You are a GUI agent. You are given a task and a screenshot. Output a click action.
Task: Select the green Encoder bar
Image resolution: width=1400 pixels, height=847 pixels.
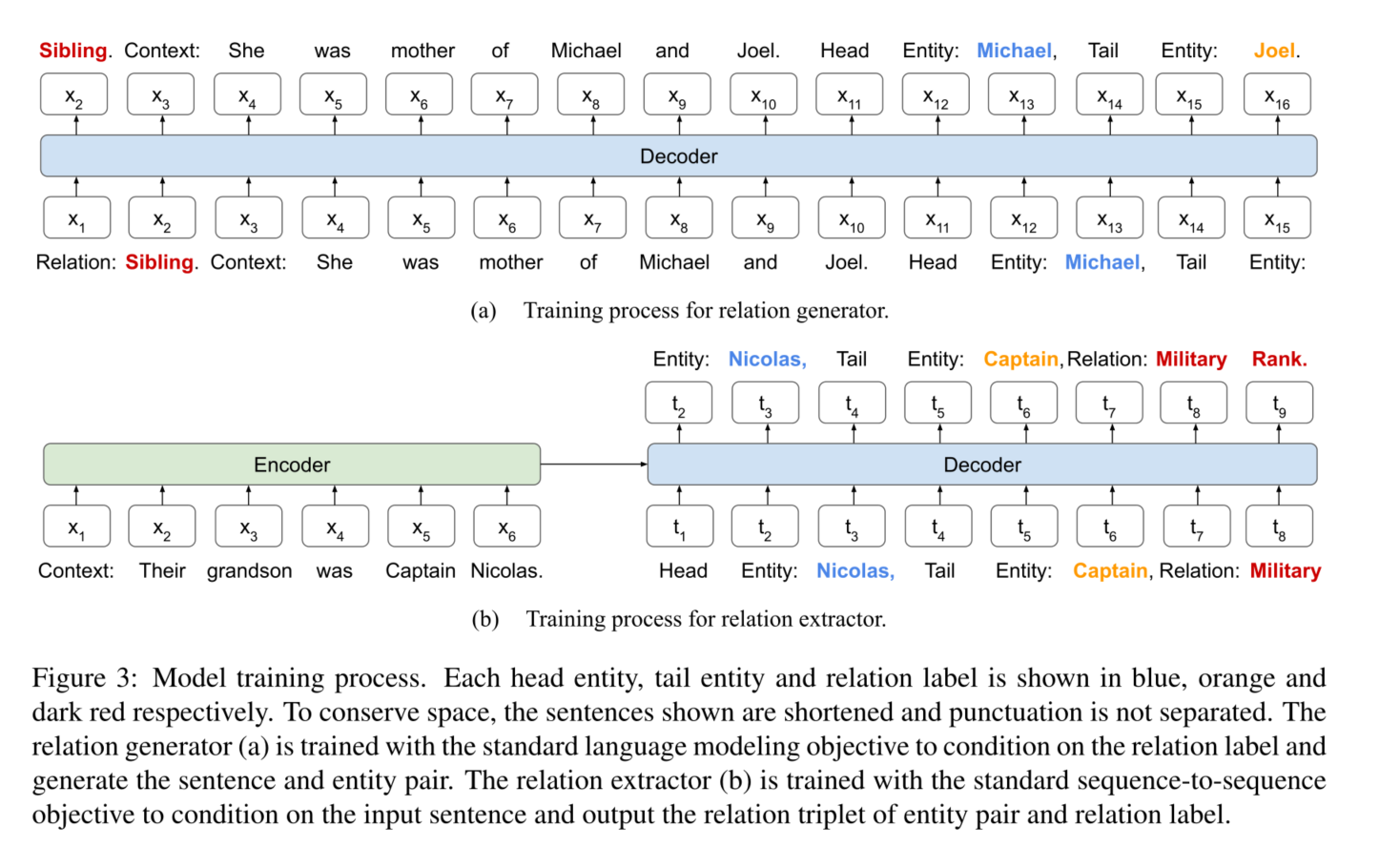pos(292,465)
